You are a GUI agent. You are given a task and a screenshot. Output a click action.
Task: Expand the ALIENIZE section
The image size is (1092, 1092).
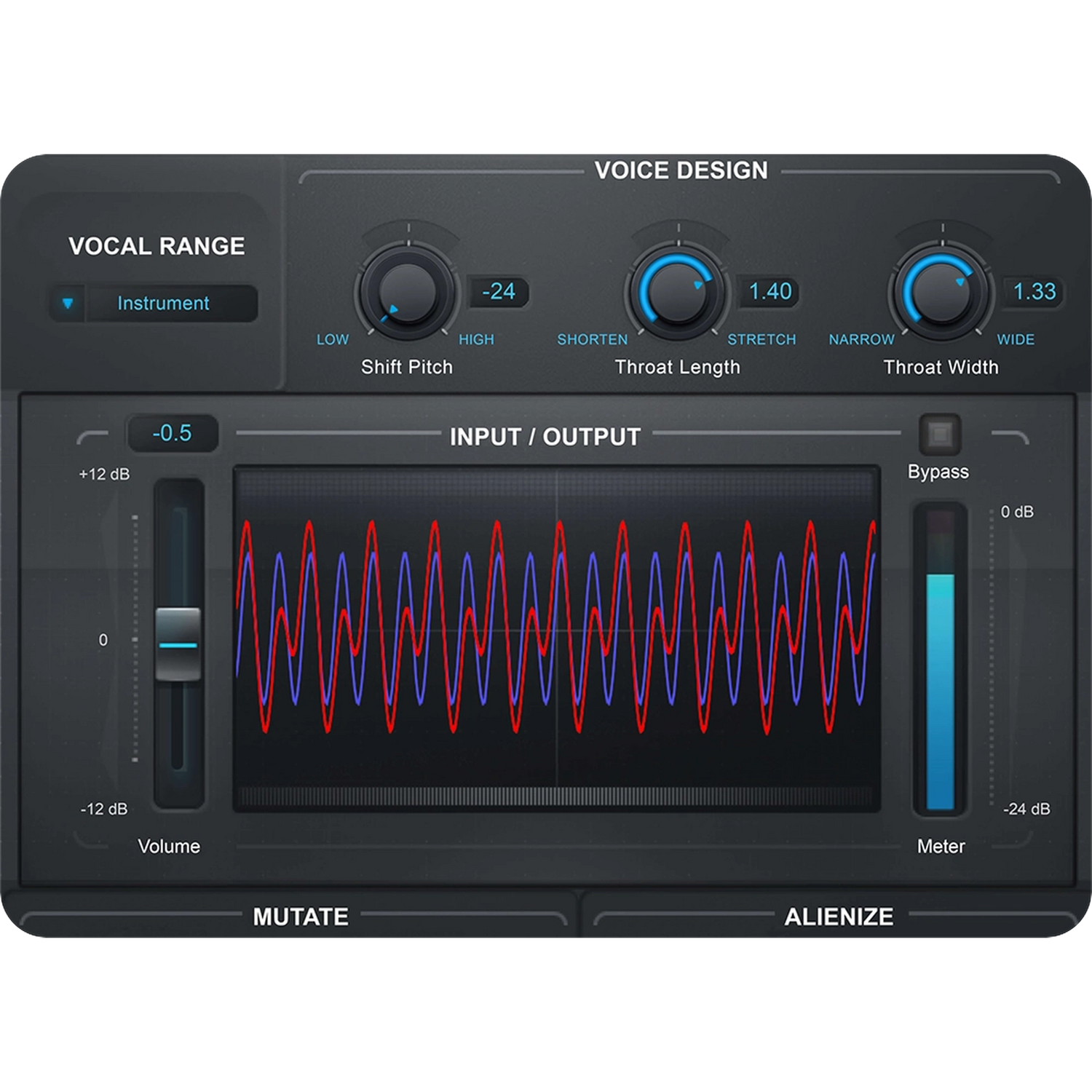839,916
